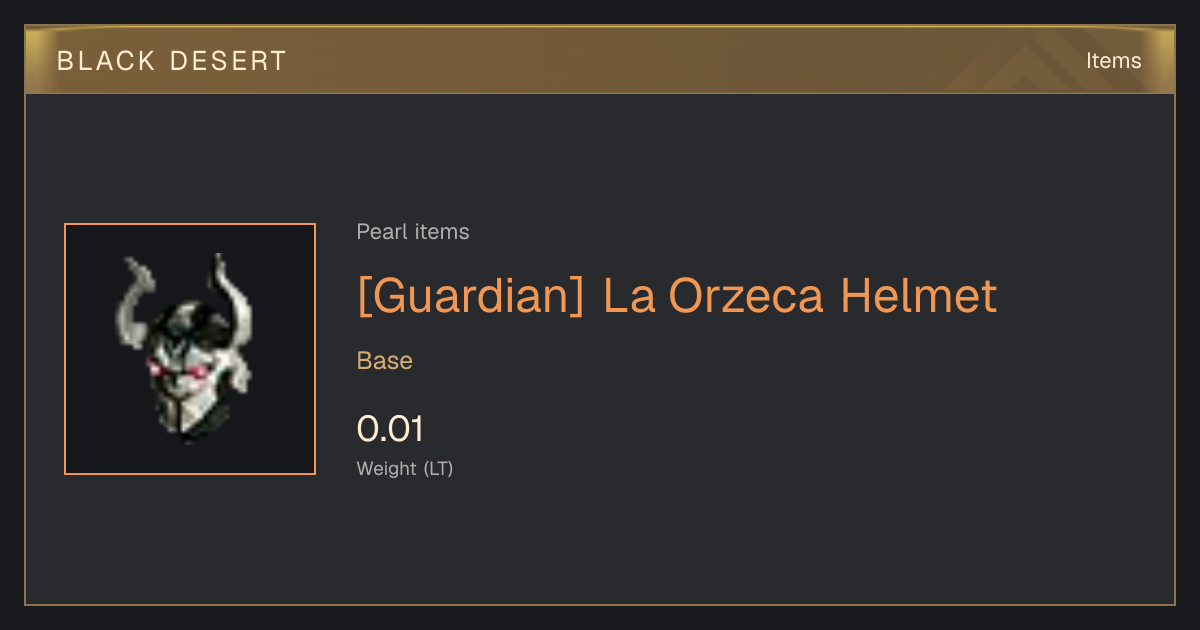Click the word Pearl above the title

coord(379,232)
